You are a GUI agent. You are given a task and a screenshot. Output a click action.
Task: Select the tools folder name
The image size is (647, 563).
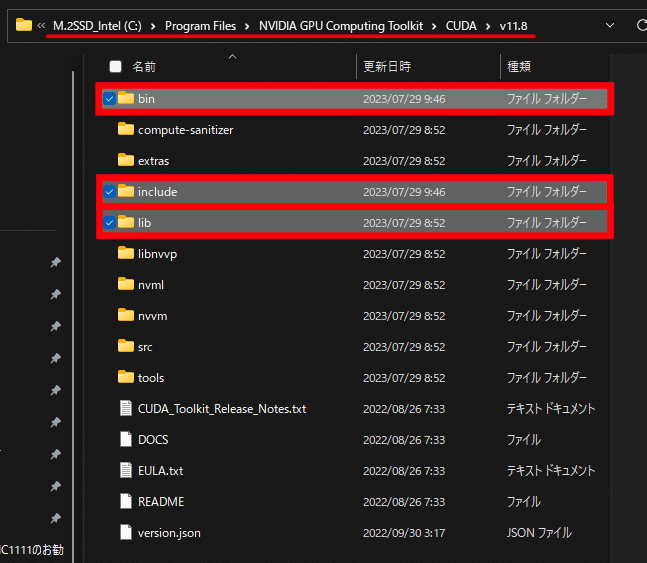point(151,378)
